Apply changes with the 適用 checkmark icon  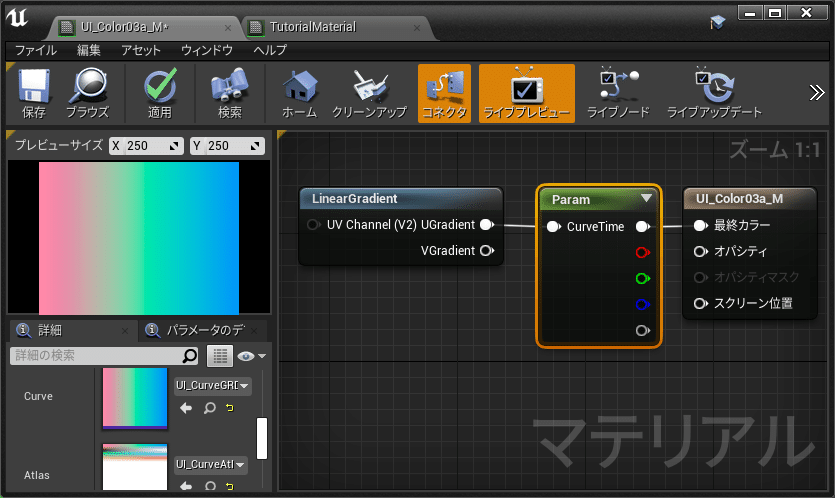click(160, 93)
